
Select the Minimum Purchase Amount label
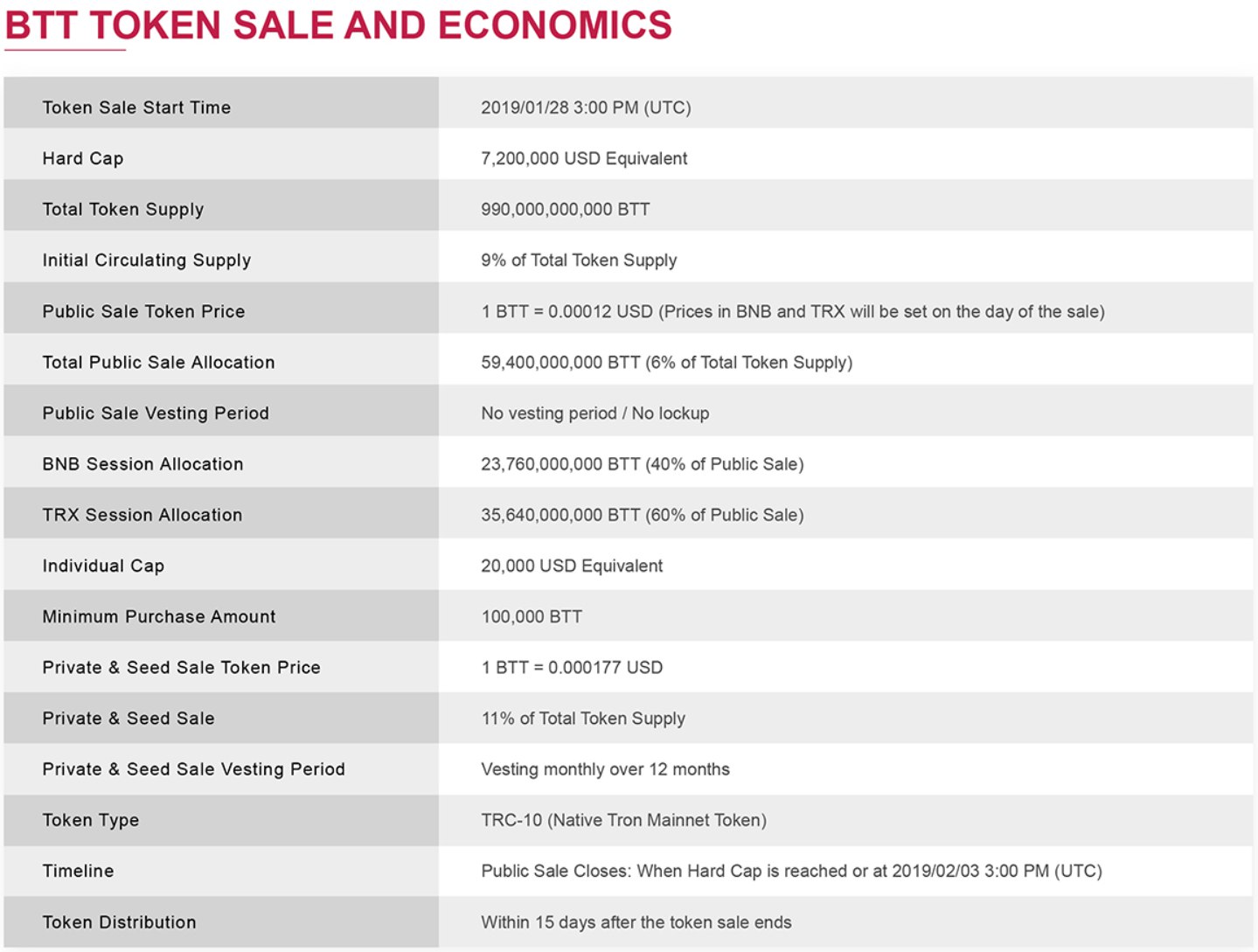pos(159,616)
